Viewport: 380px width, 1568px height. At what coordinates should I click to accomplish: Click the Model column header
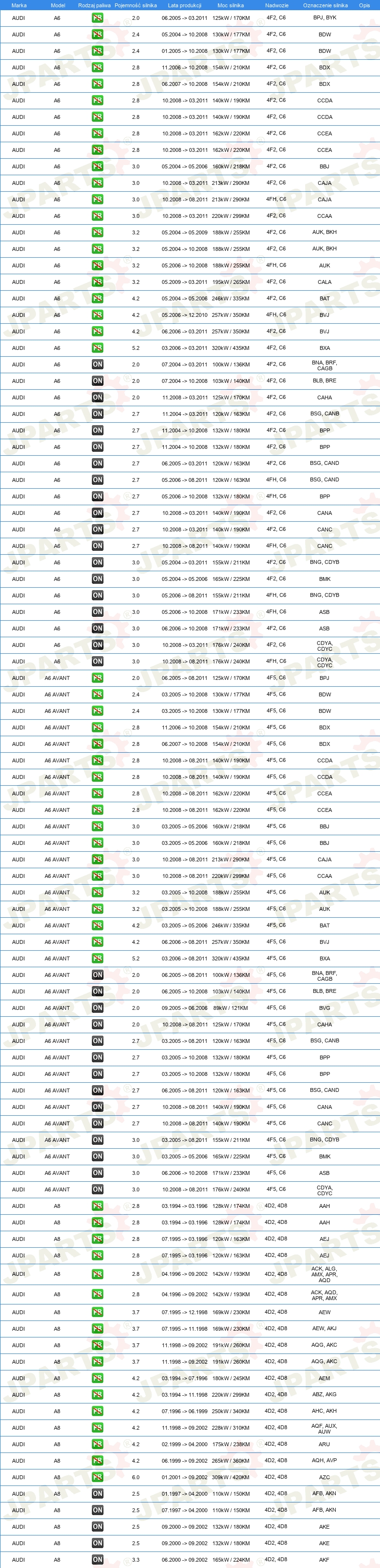click(x=58, y=5)
